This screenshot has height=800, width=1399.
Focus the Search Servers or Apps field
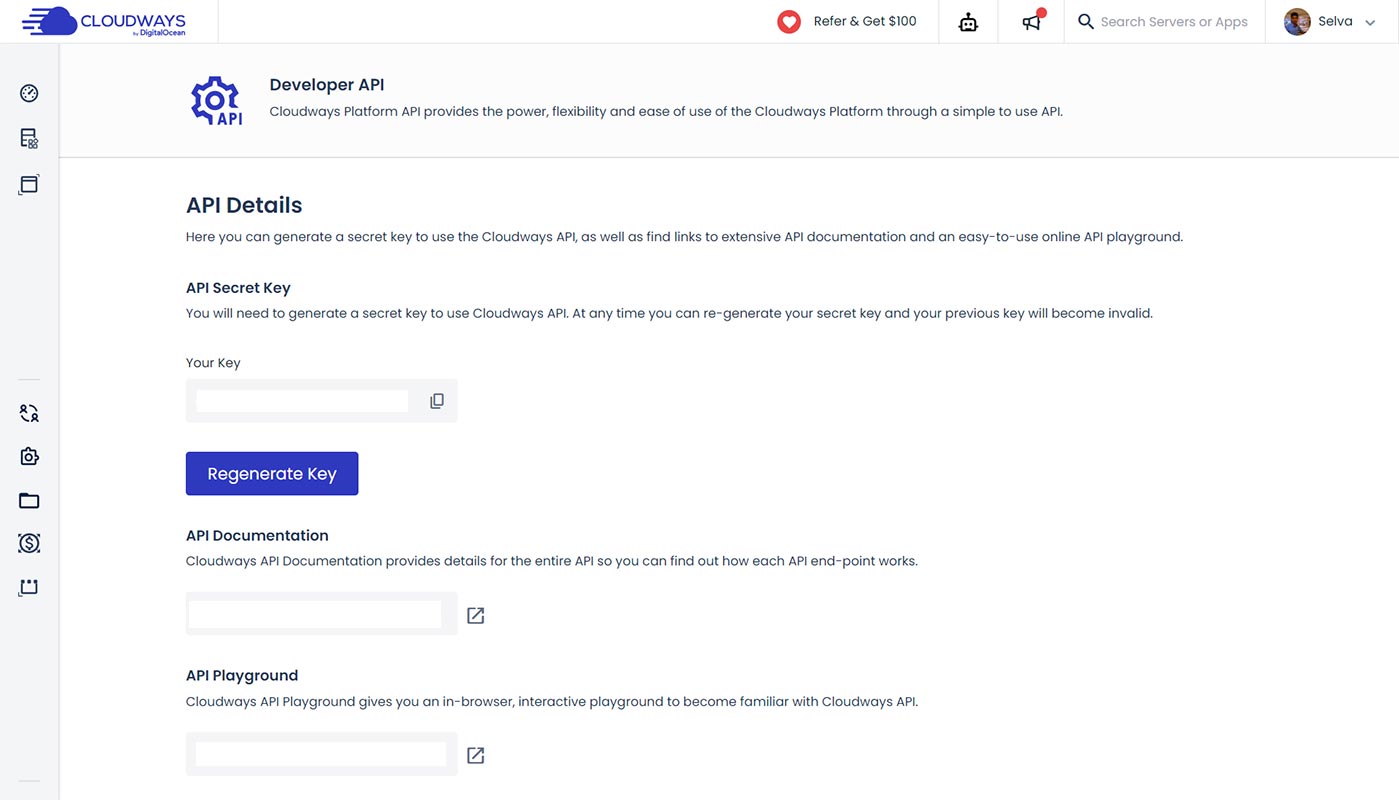click(x=1174, y=22)
